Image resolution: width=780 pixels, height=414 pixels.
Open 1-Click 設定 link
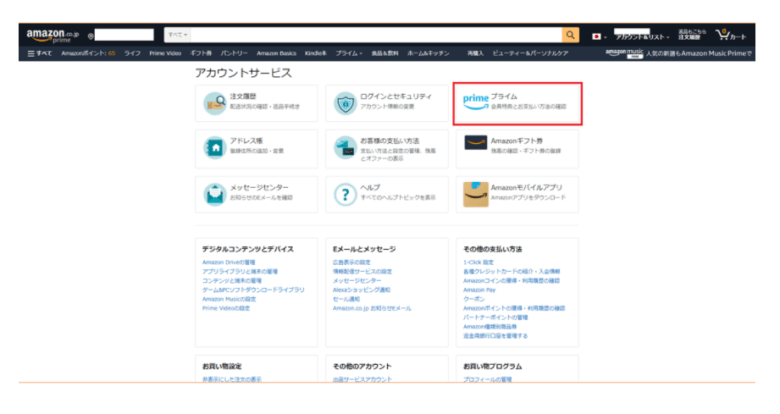[478, 262]
